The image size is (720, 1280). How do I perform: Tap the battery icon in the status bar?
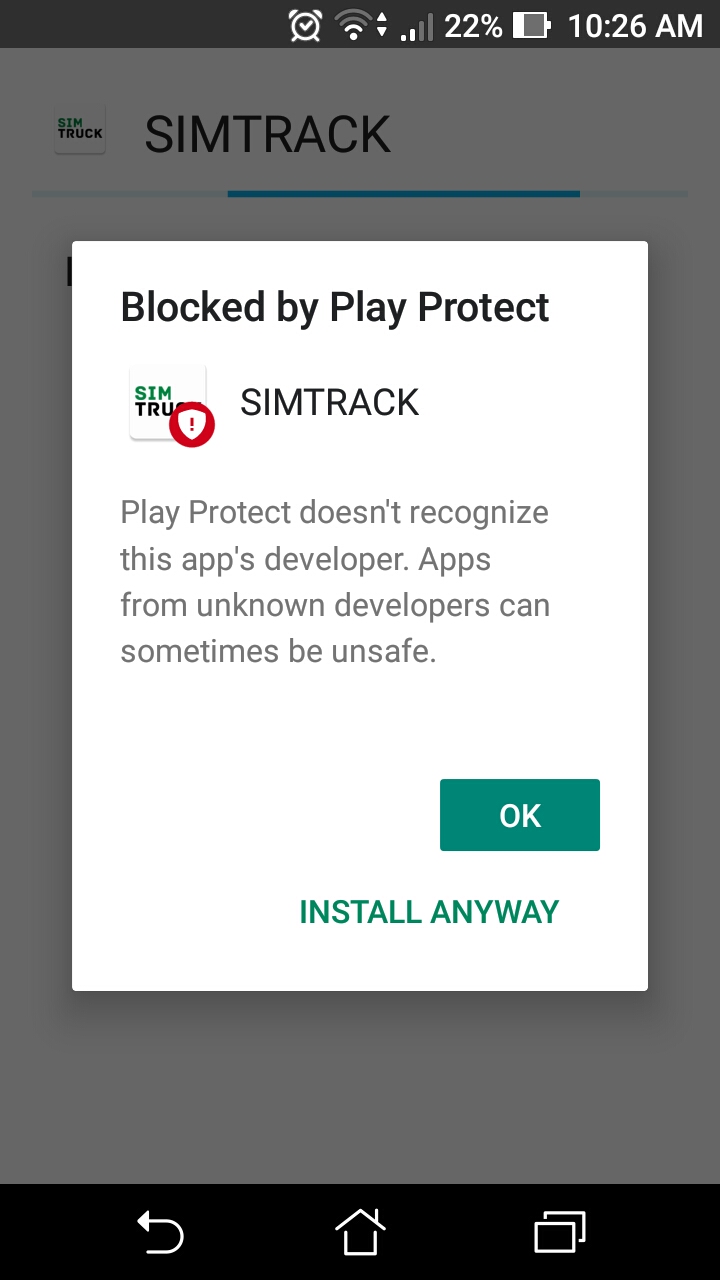[531, 25]
